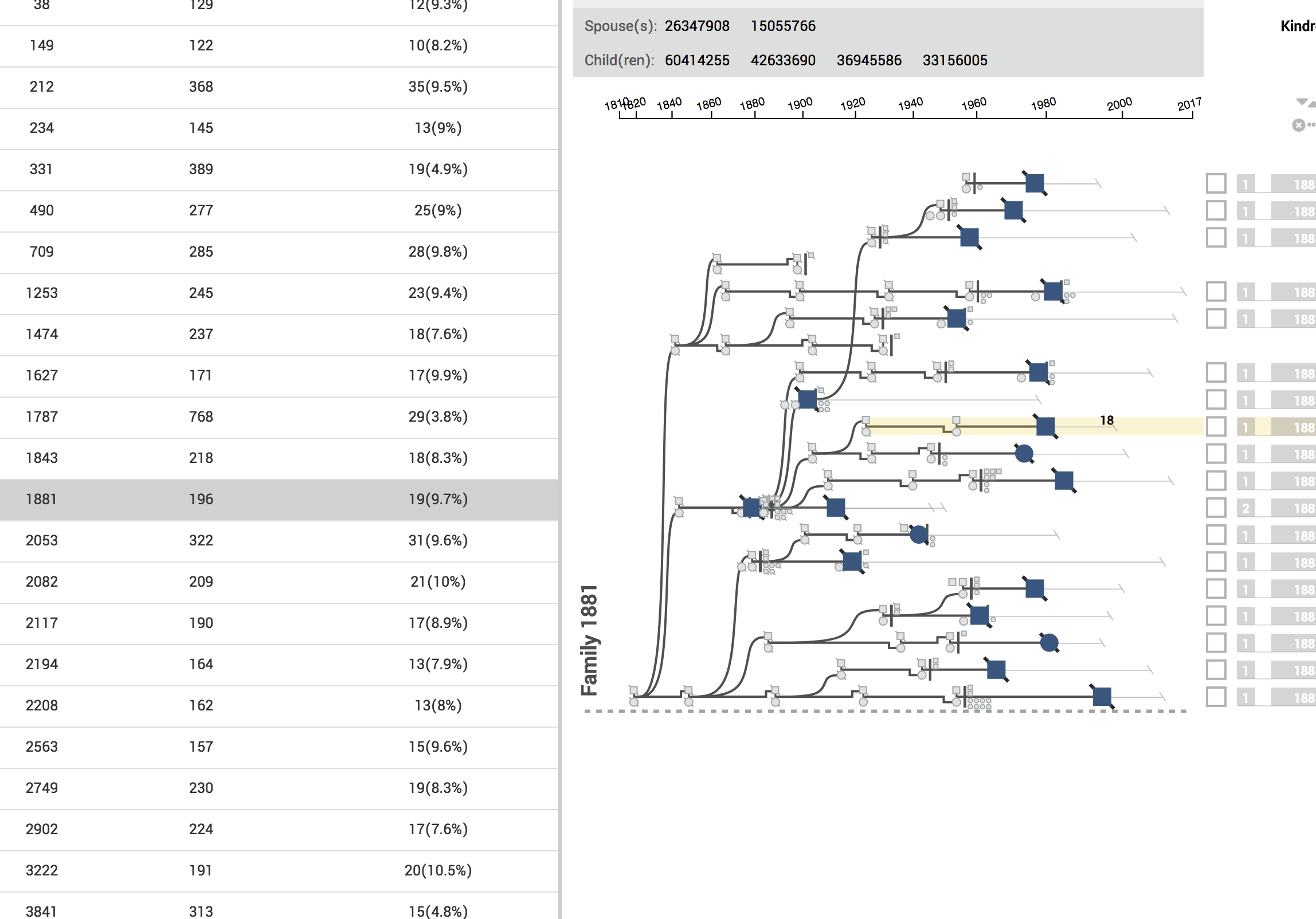The height and width of the screenshot is (919, 1316).
Task: Click blue square node in highlighted yellow row
Action: (x=1045, y=426)
